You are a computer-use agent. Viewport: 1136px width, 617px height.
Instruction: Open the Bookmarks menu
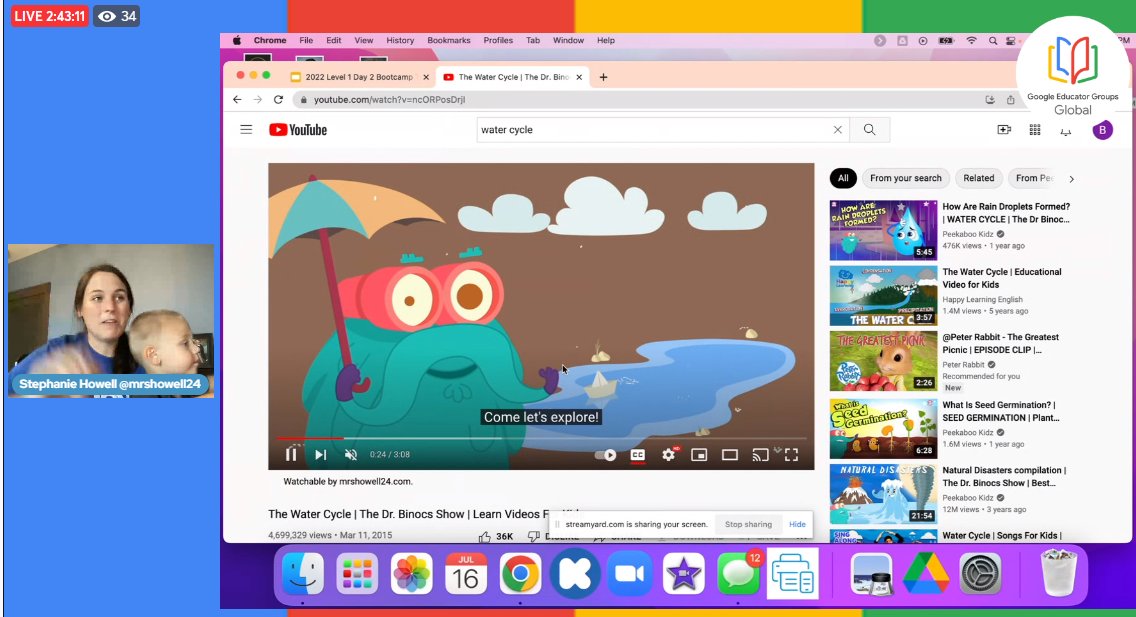coord(448,41)
